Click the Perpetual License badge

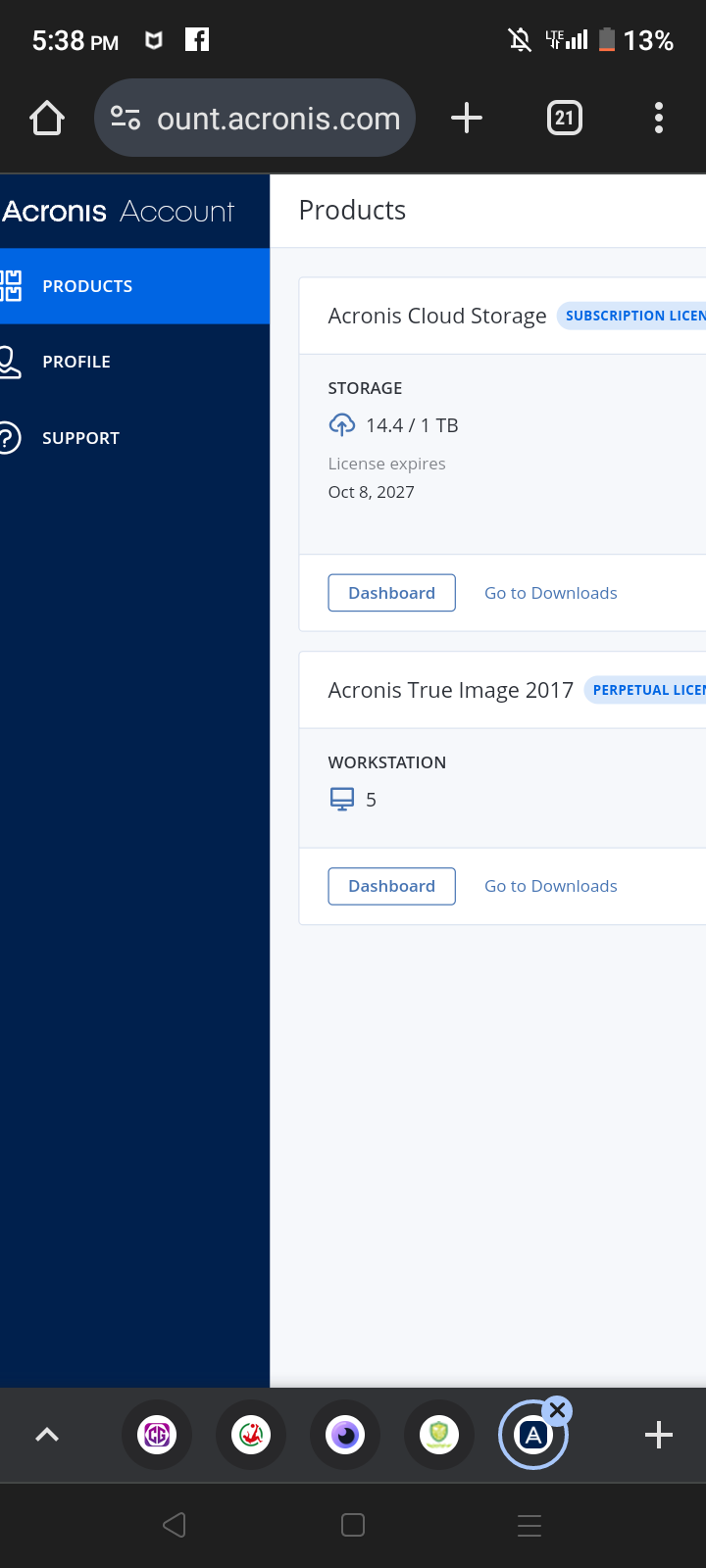(x=645, y=690)
